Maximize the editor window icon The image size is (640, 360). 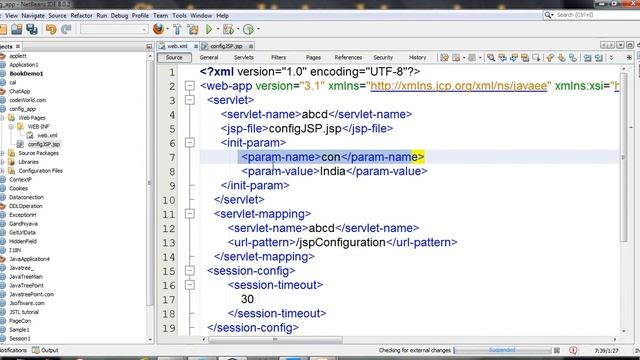coord(630,45)
